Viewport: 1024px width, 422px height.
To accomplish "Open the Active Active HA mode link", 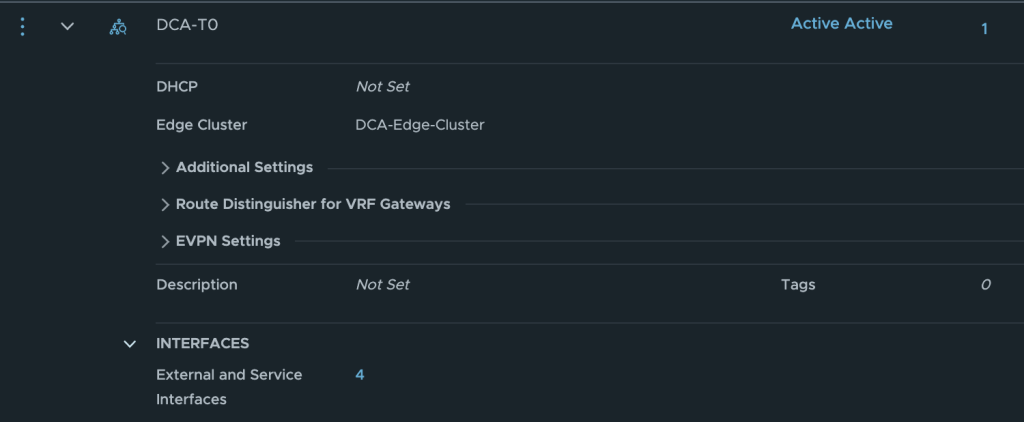I will (842, 24).
